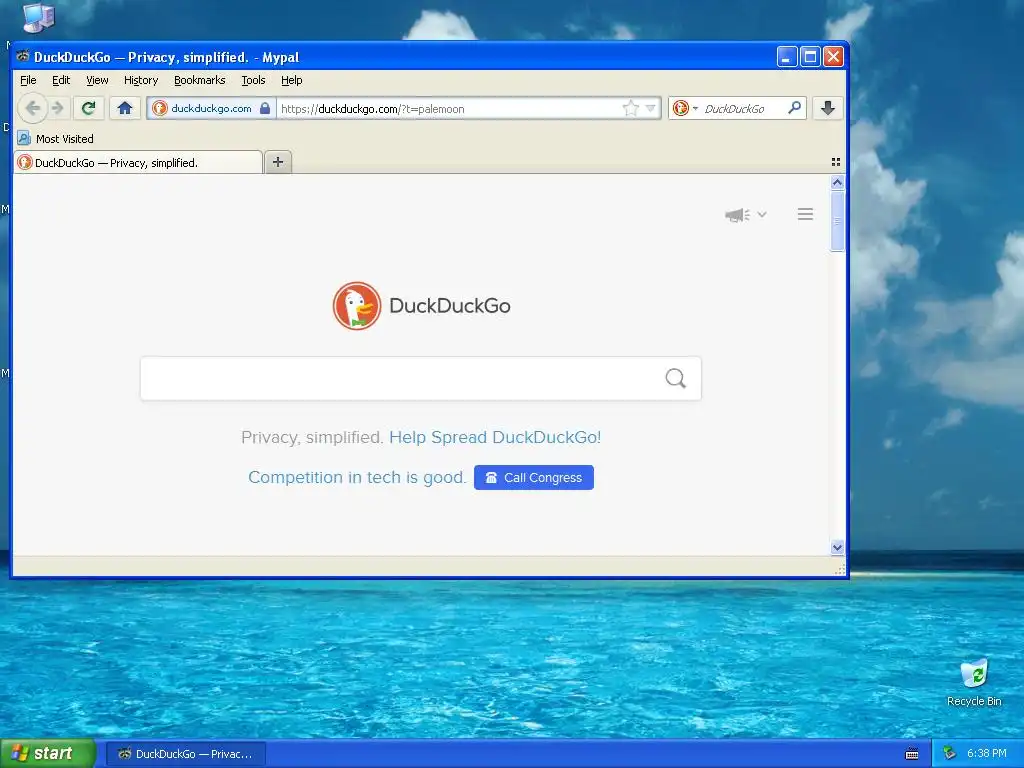This screenshot has height=768, width=1024.
Task: Reload the page with the green refresh icon
Action: pyautogui.click(x=88, y=108)
